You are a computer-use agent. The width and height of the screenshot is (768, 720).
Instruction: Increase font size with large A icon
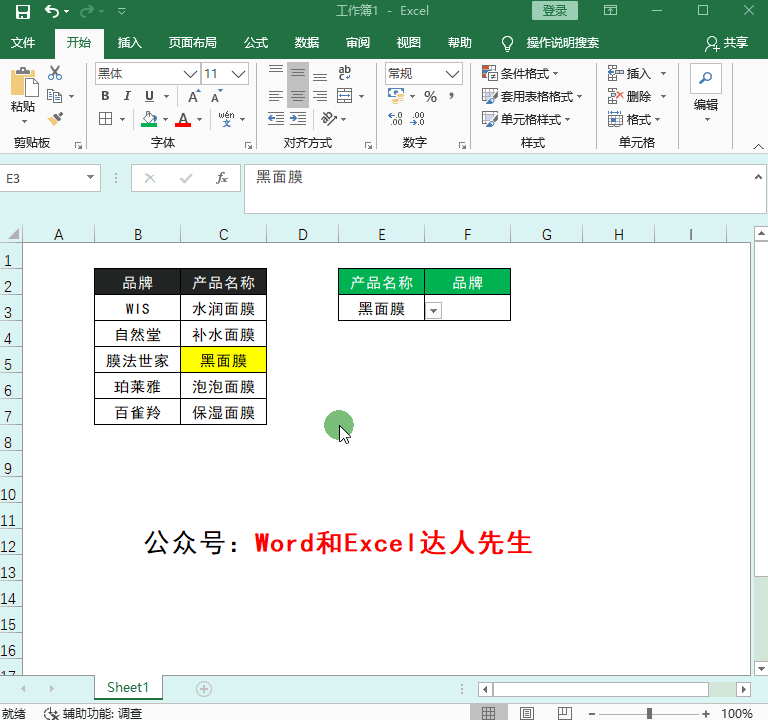[x=194, y=96]
